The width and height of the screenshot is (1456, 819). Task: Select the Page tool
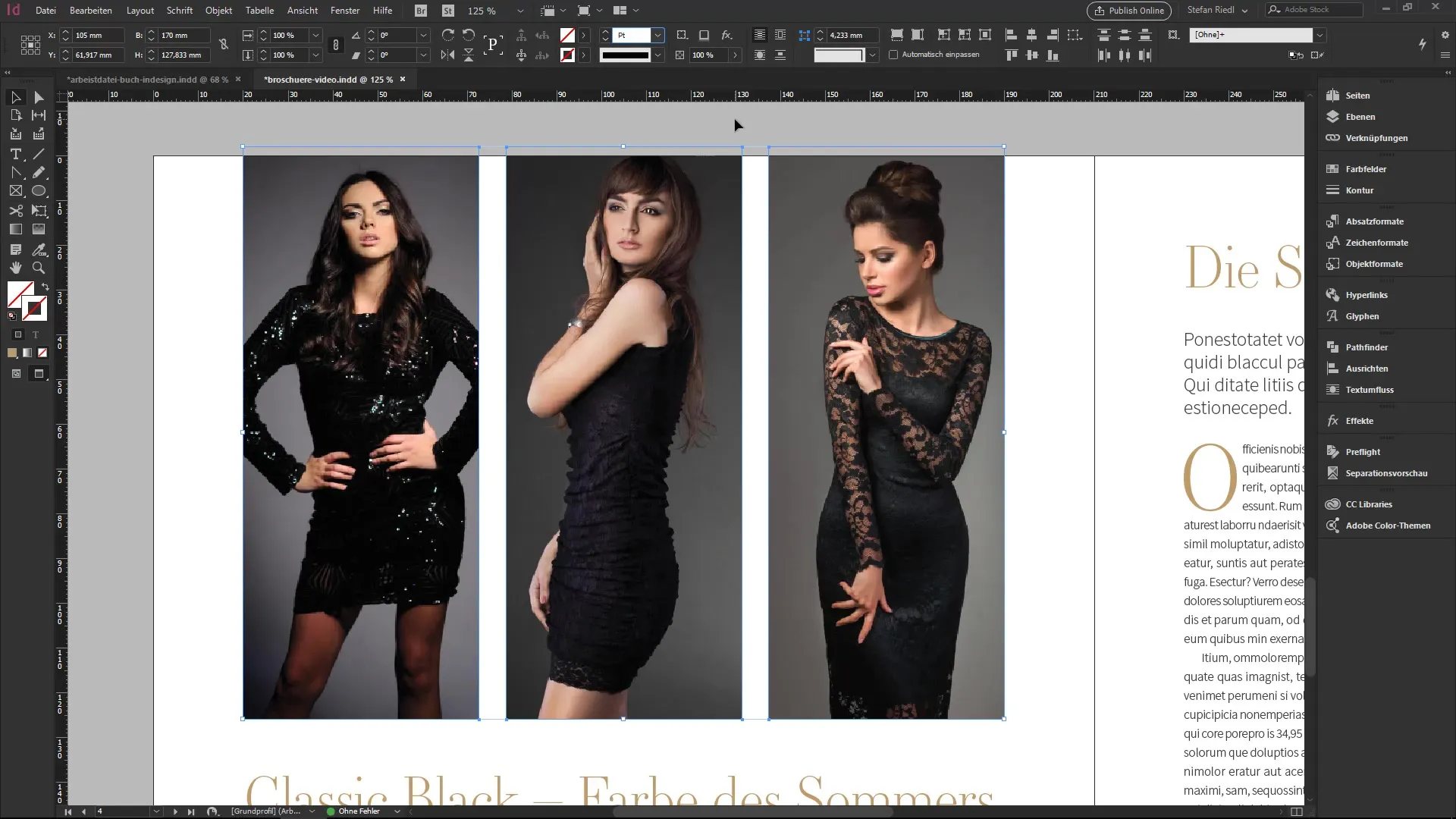16,115
